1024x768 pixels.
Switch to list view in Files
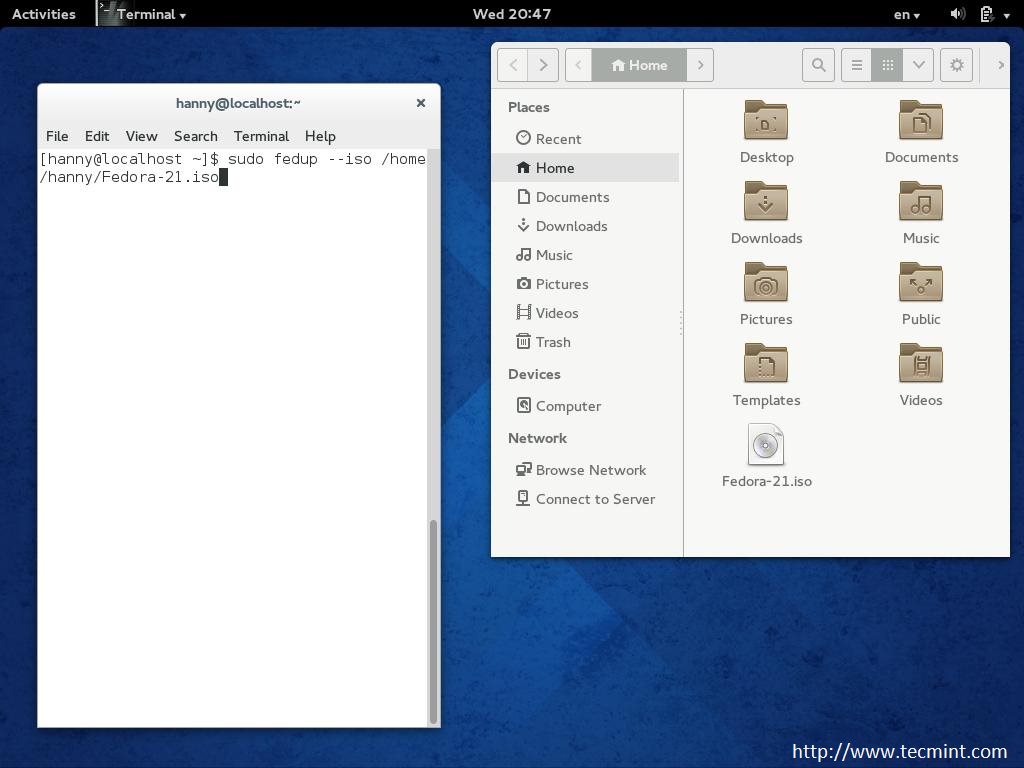point(856,64)
